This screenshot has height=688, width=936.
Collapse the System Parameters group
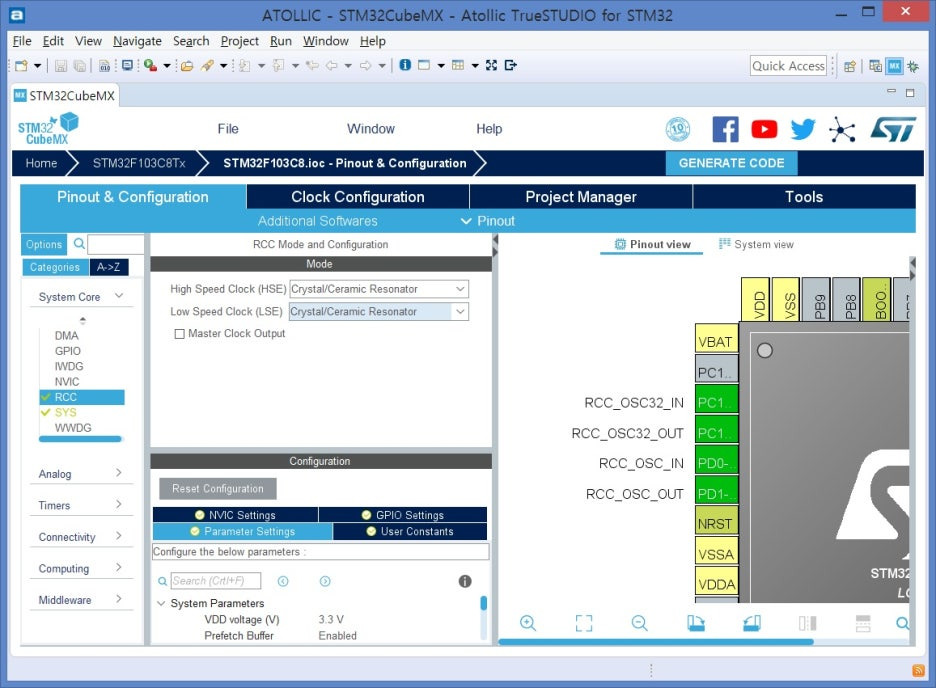(x=161, y=603)
